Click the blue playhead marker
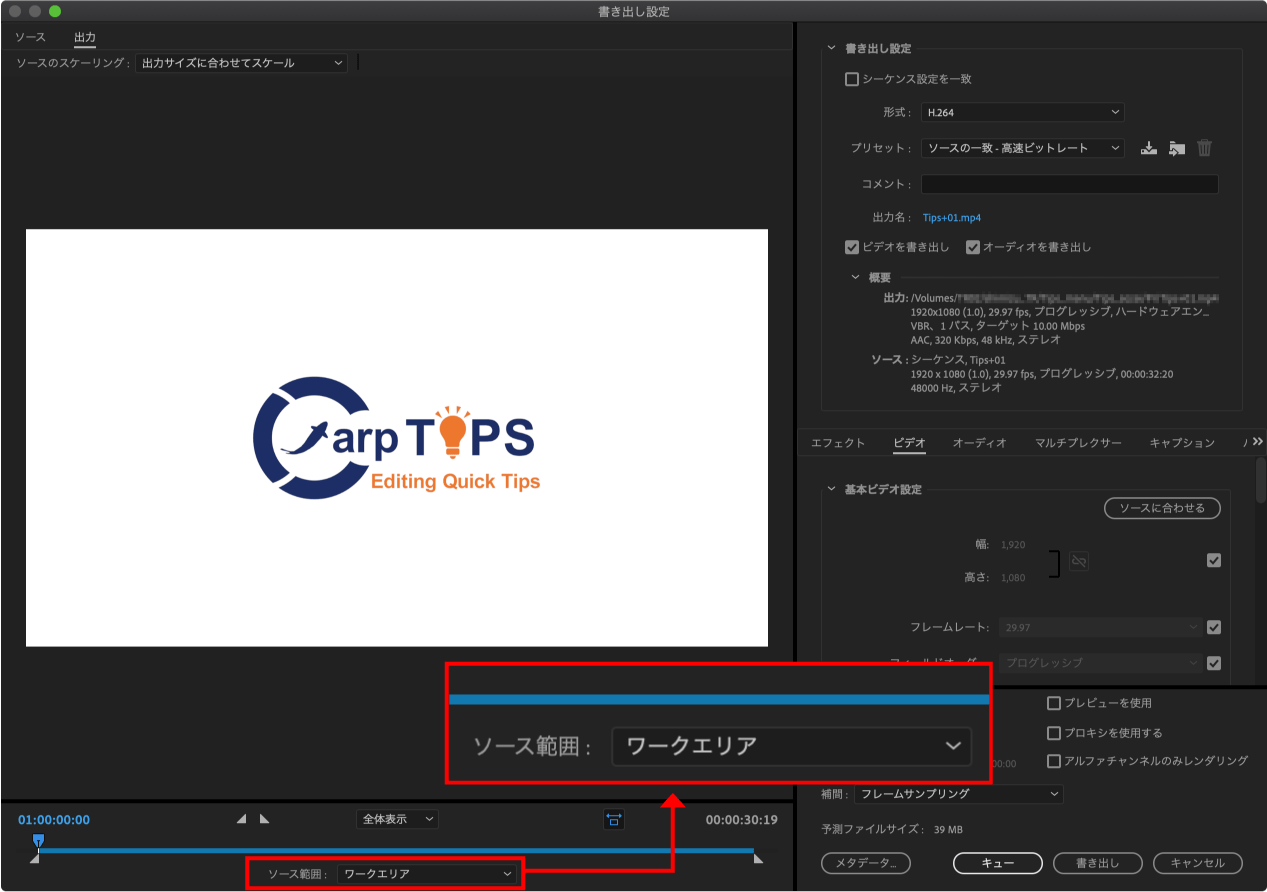Screen dimensions: 1267x892 tap(38, 840)
